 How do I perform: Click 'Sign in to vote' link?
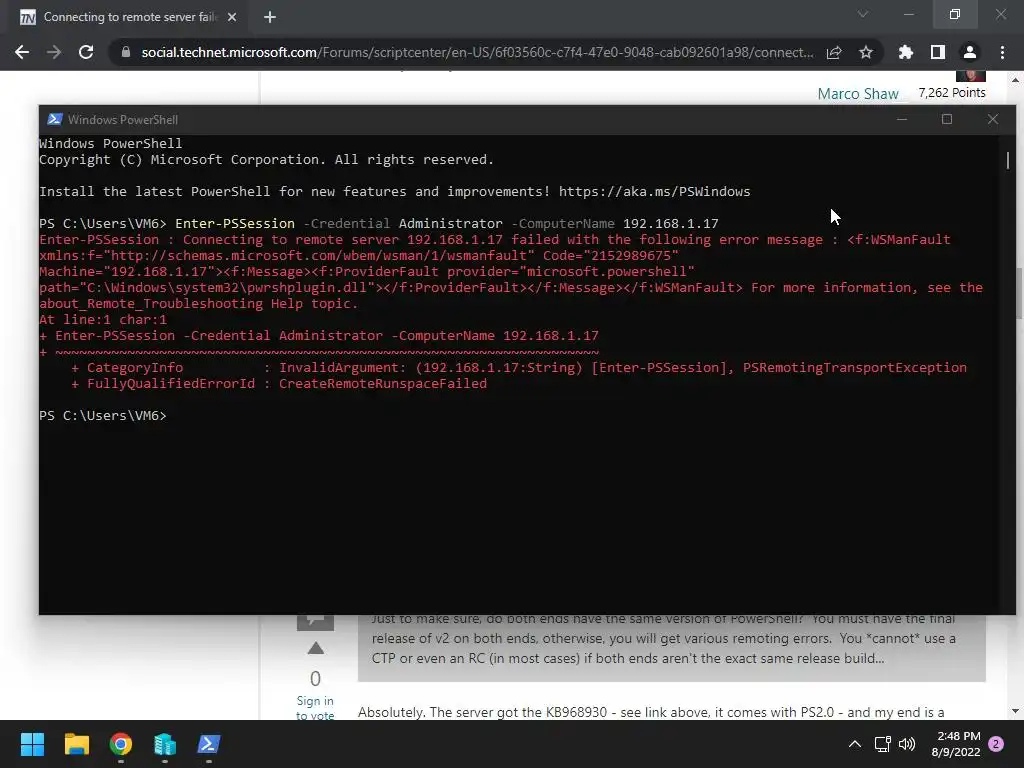tap(315, 708)
